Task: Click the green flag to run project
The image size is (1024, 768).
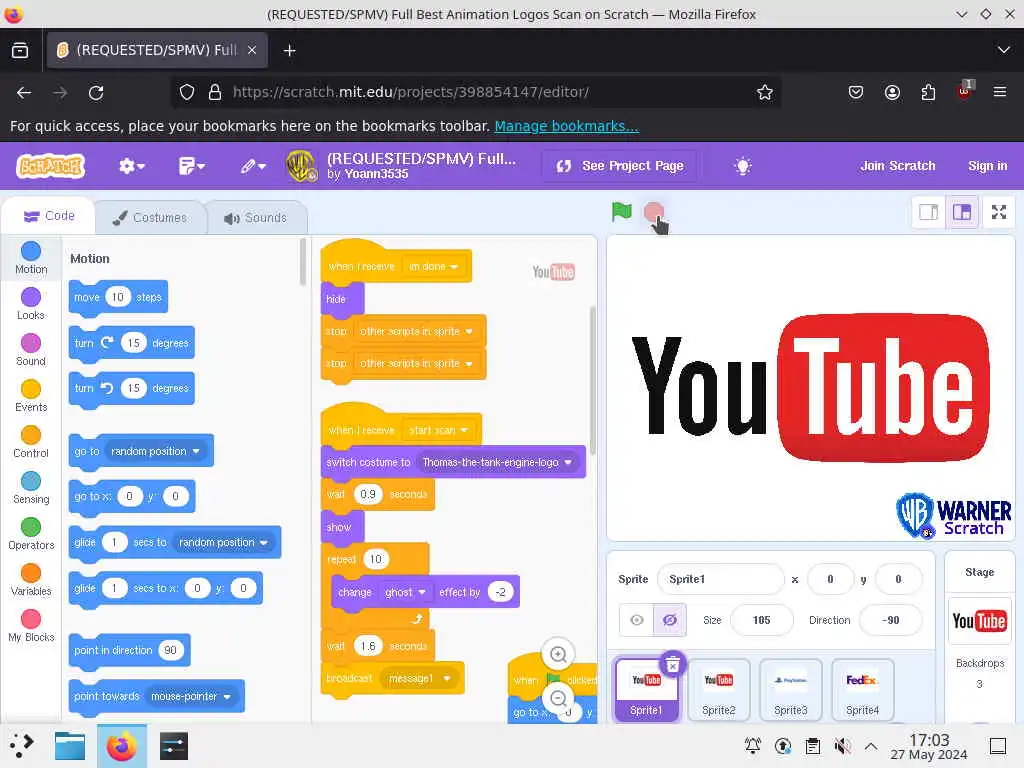Action: coord(622,212)
